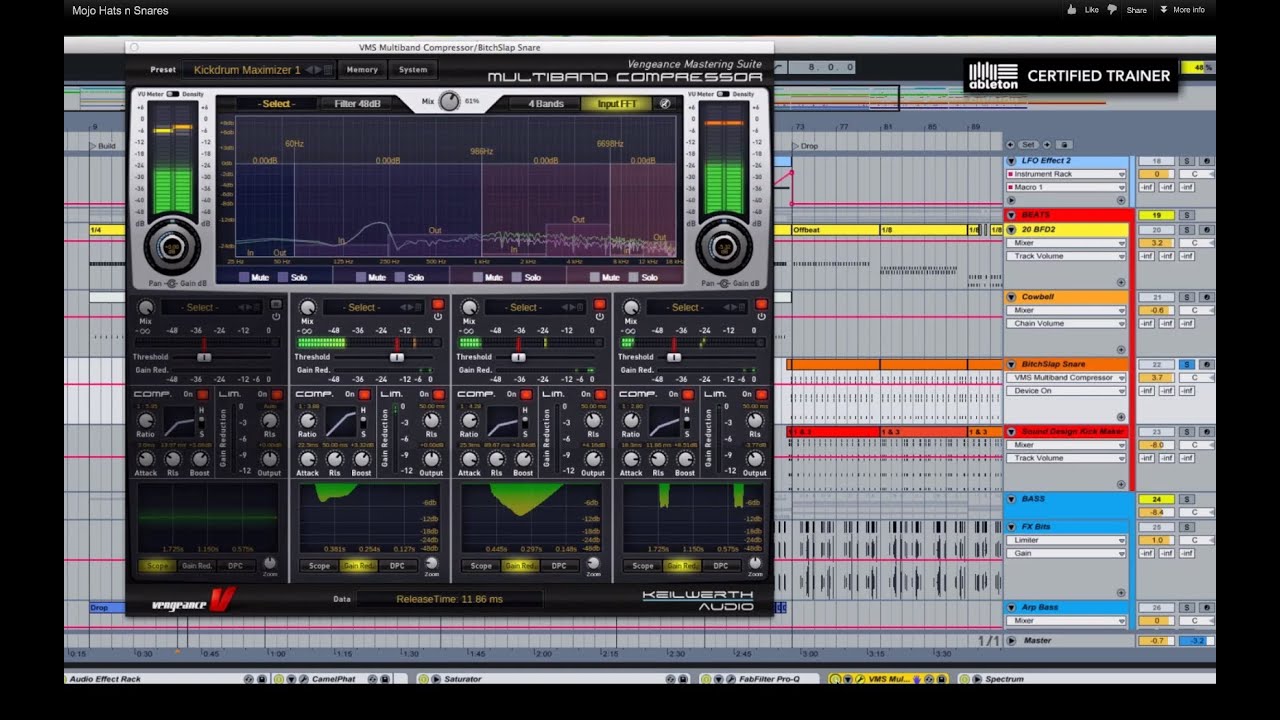Click the round icon right of Input FFT
Image resolution: width=1280 pixels, height=720 pixels.
[665, 104]
